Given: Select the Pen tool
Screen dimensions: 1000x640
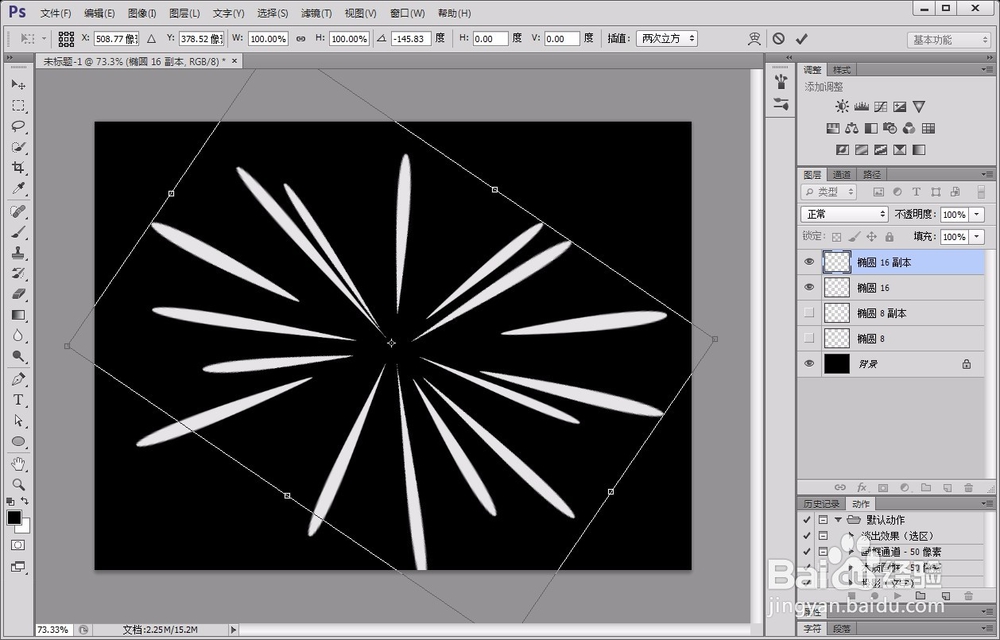Looking at the screenshot, I should click(18, 379).
